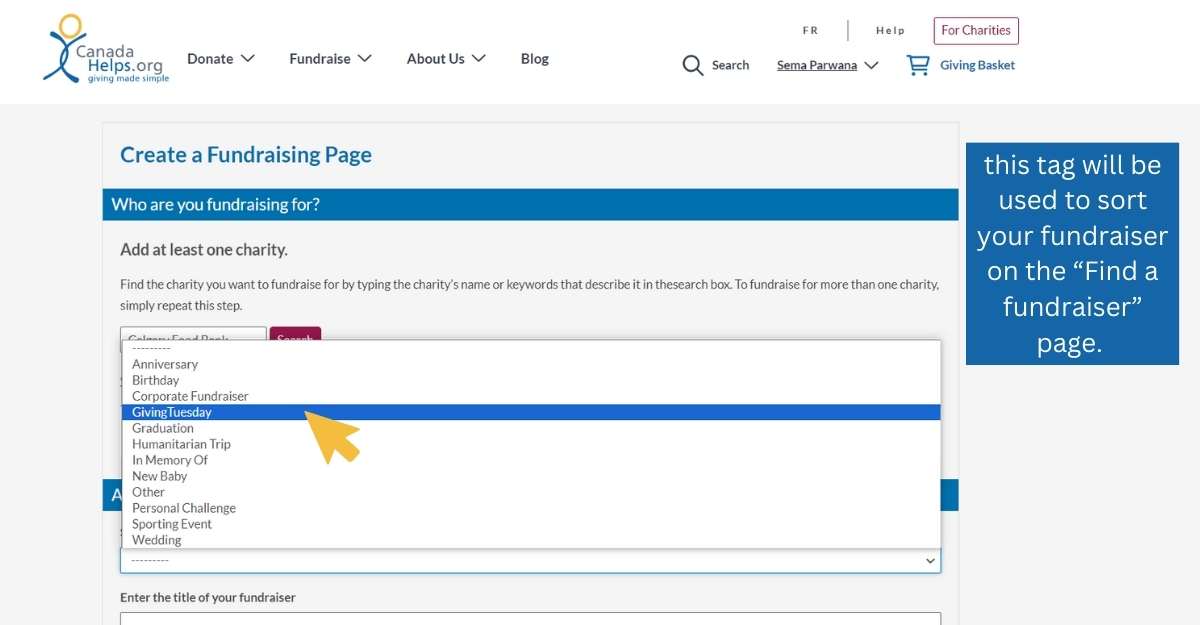This screenshot has width=1200, height=625.
Task: Switch language with the FR link
Action: point(810,31)
